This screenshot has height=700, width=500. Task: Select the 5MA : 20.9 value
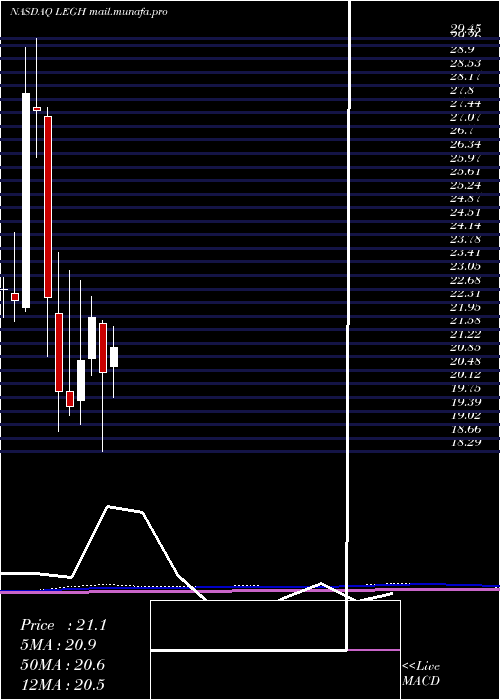click(x=58, y=645)
